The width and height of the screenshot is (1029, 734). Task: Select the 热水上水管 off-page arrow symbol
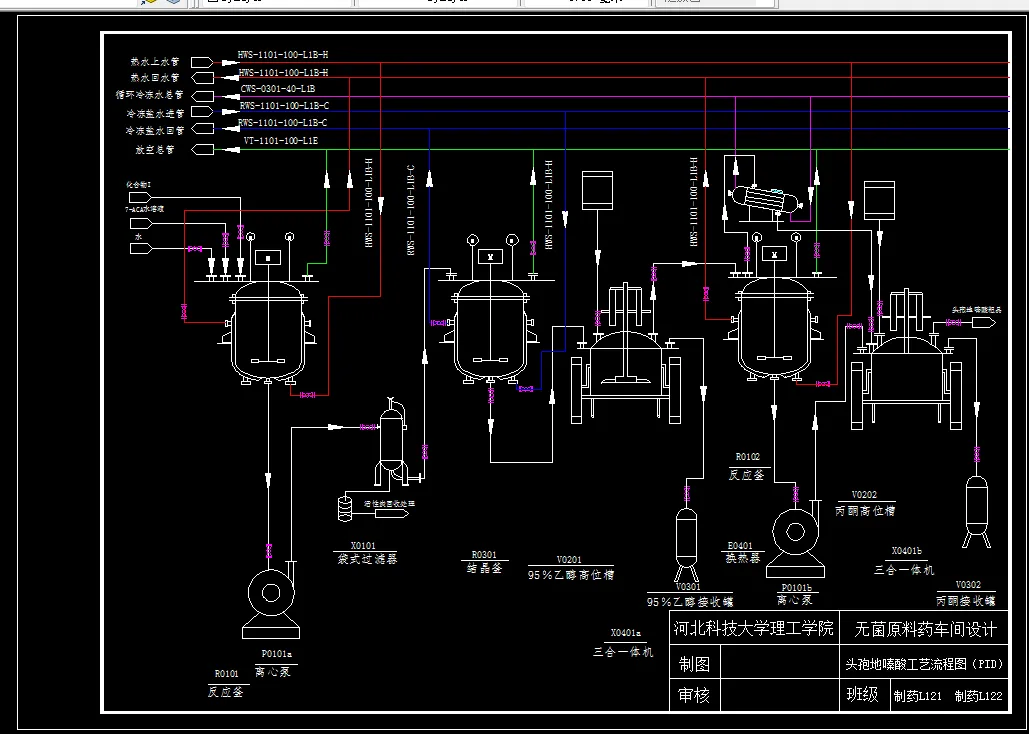pos(203,62)
